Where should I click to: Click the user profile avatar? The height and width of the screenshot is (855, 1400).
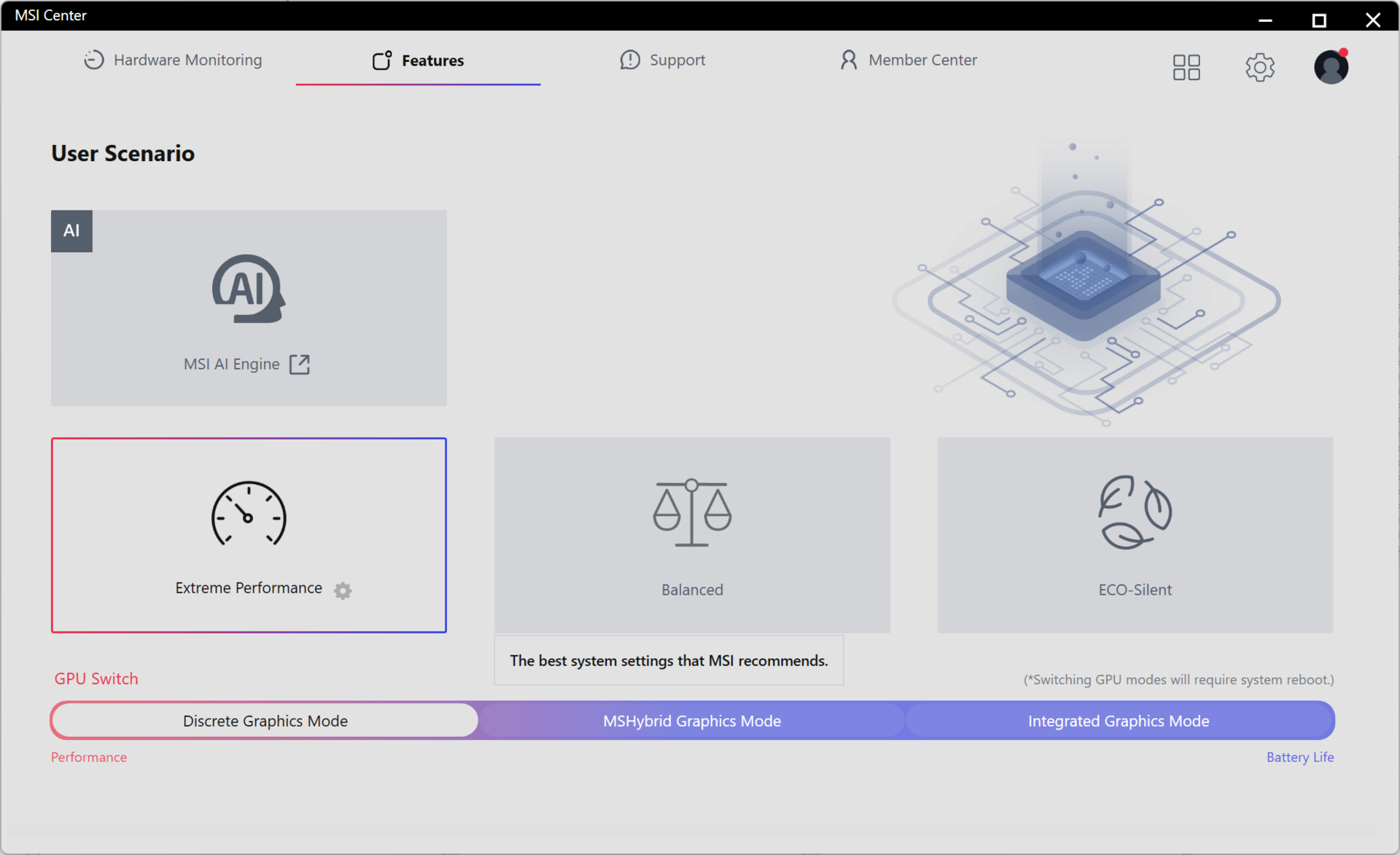tap(1331, 67)
